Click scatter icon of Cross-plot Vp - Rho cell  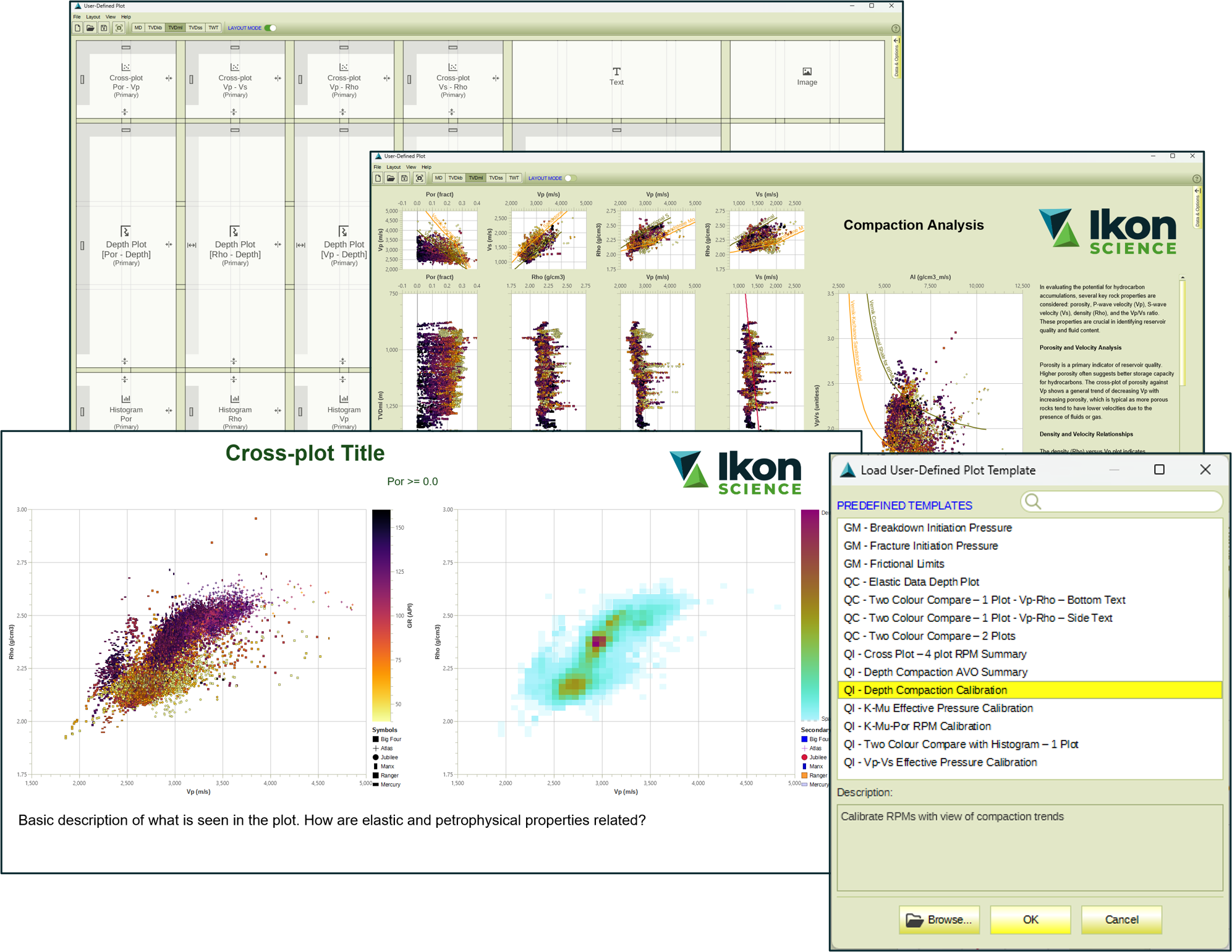344,67
